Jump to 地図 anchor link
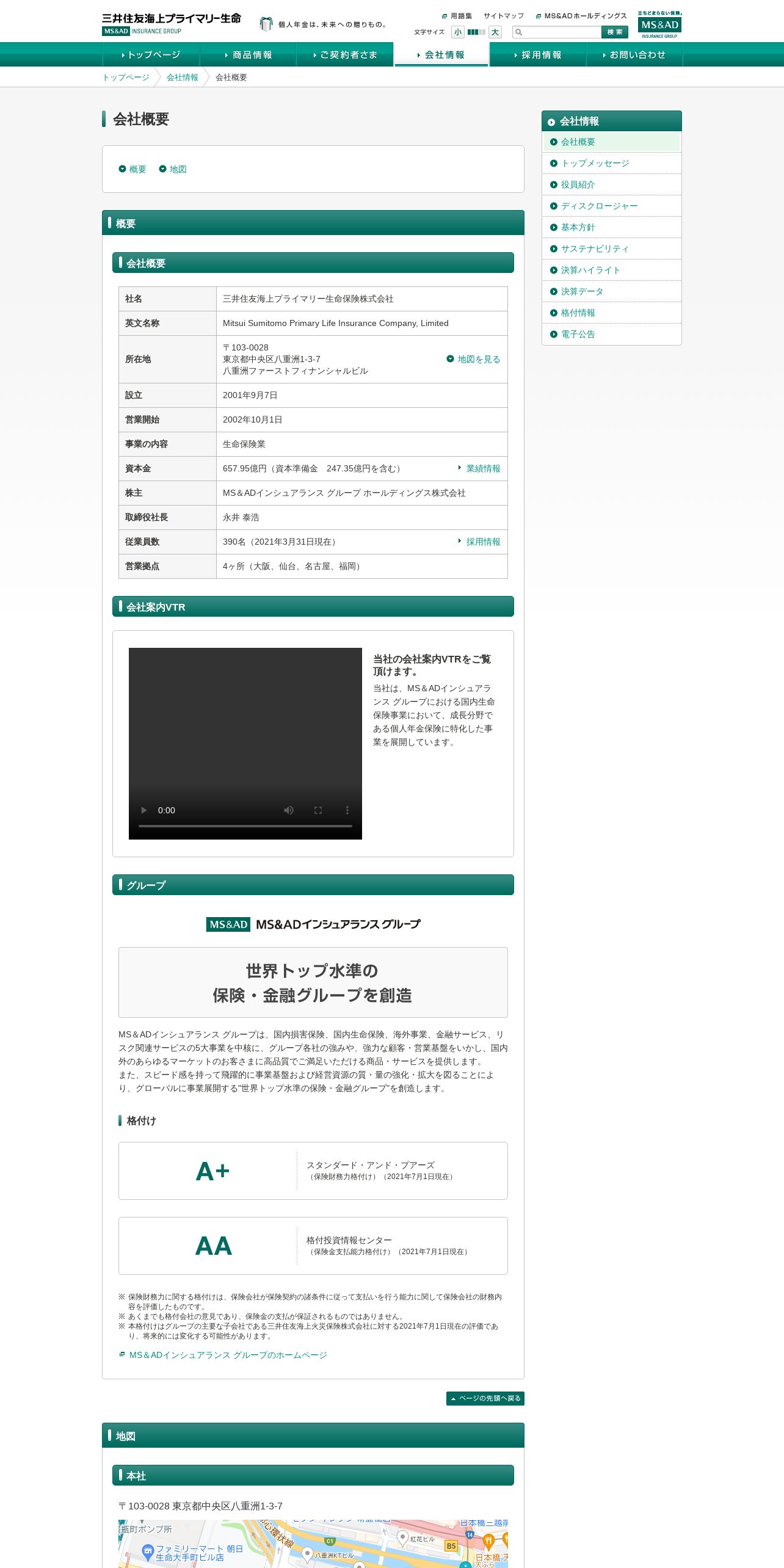This screenshot has width=784, height=1568. (173, 169)
